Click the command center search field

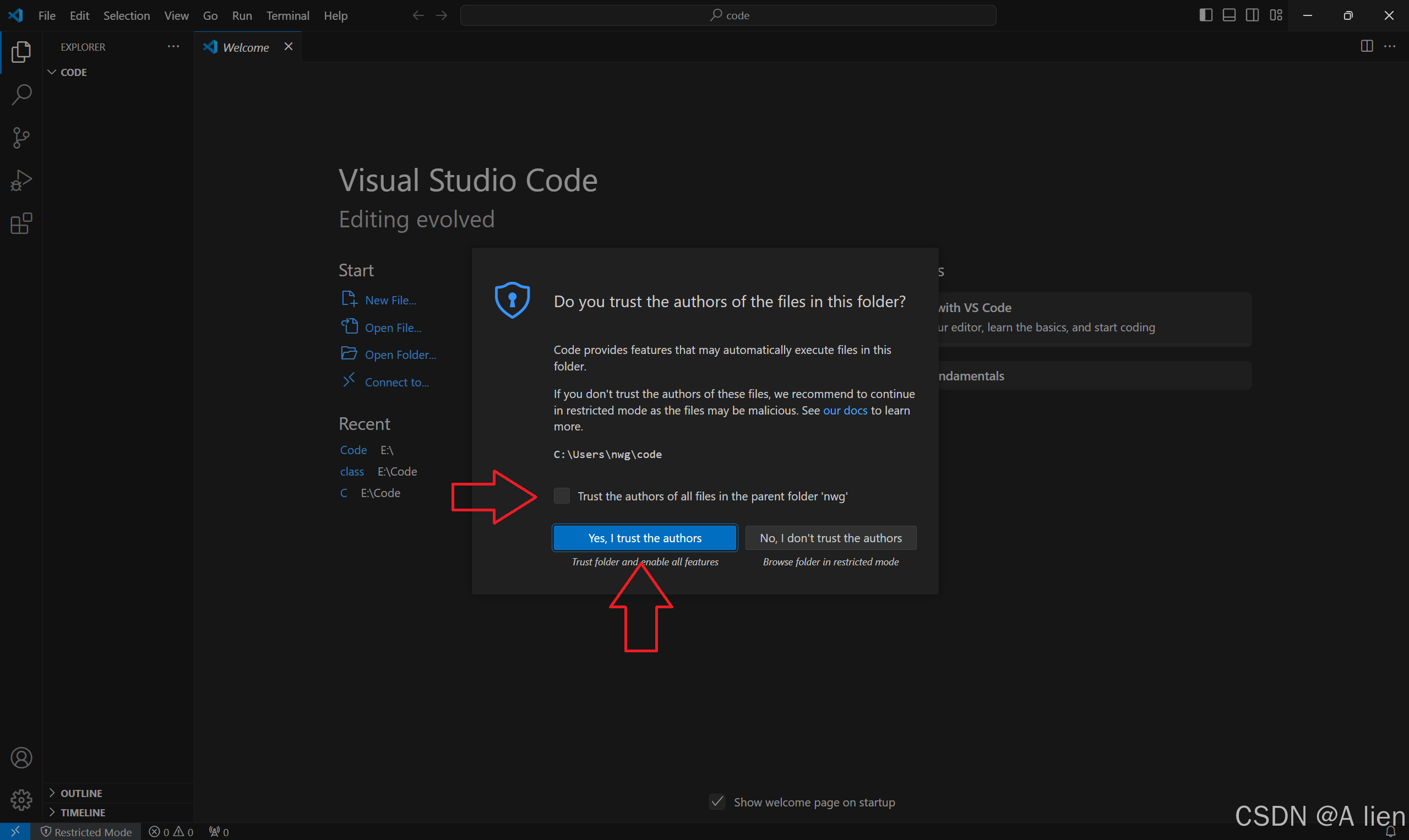[728, 15]
